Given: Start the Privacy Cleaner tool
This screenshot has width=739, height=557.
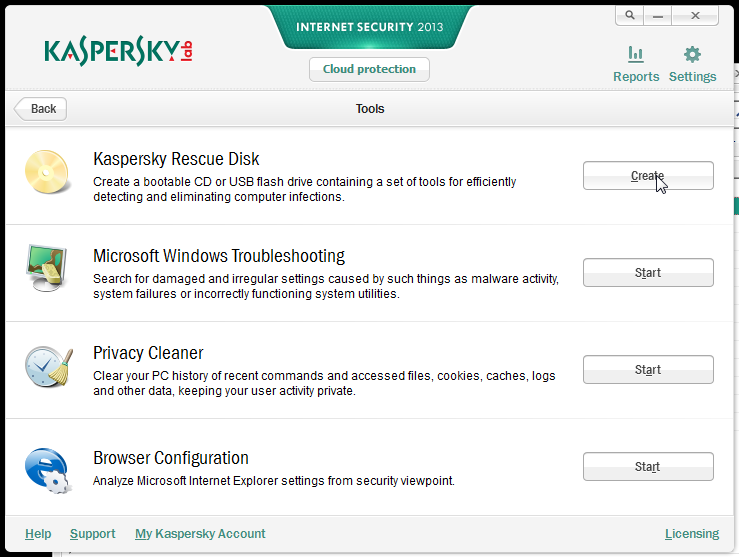Looking at the screenshot, I should click(648, 370).
